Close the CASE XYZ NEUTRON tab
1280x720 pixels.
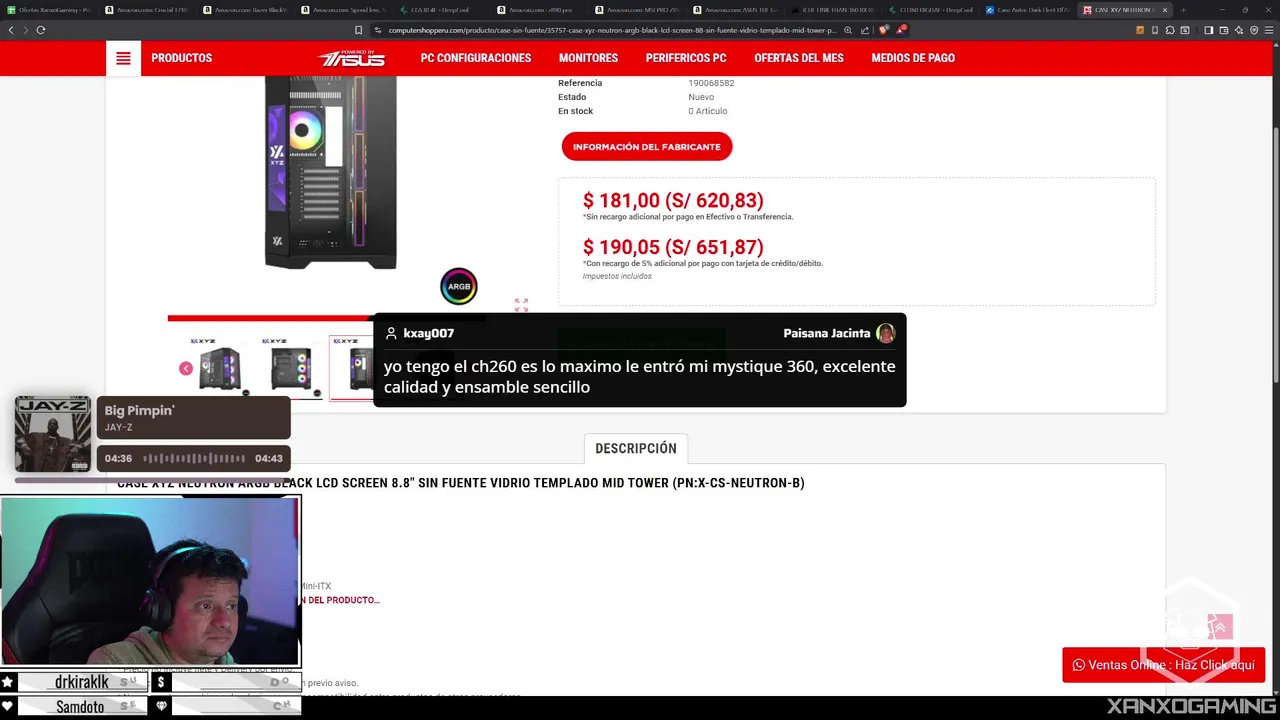click(x=1164, y=10)
